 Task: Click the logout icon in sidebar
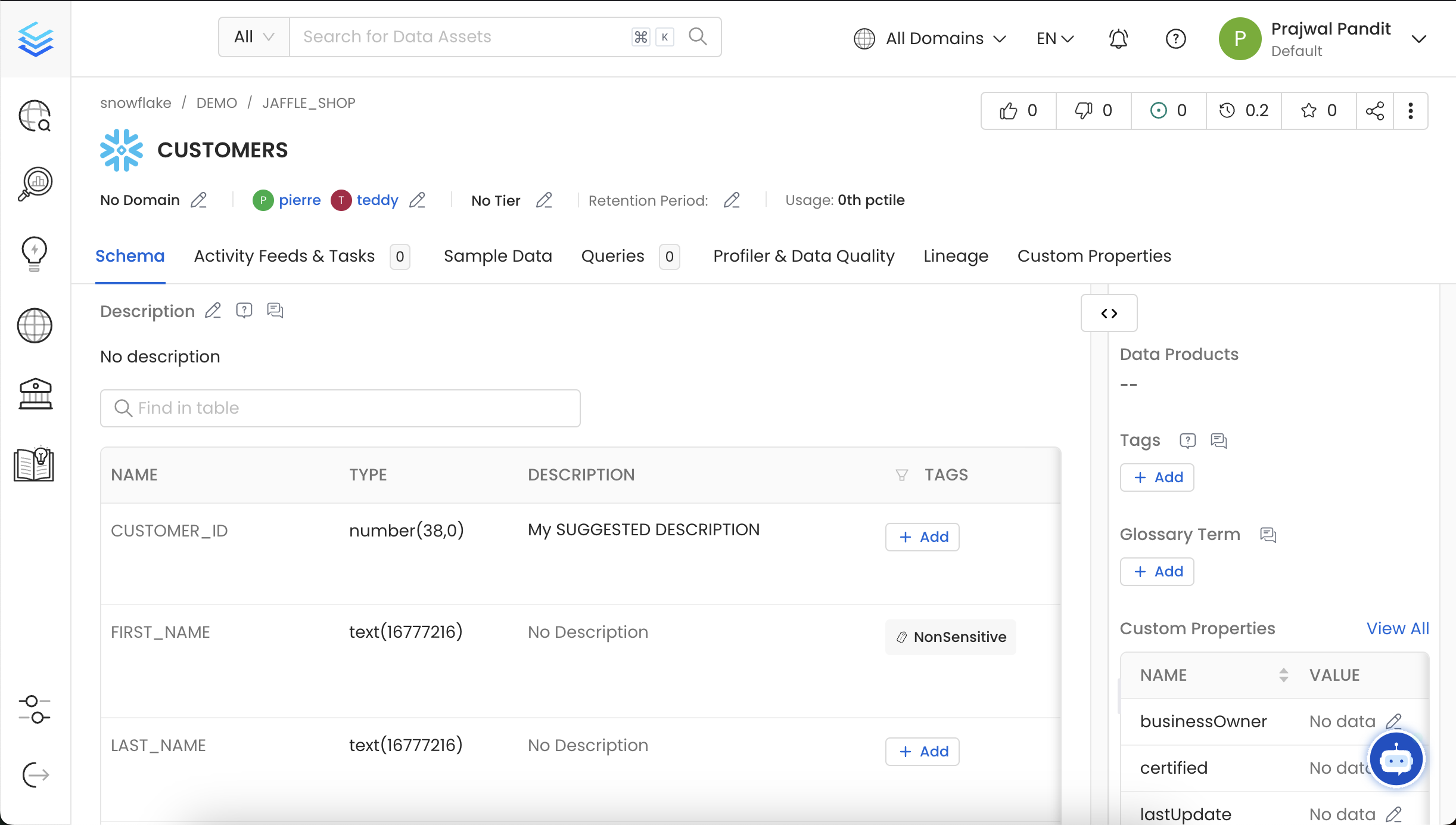[35, 775]
